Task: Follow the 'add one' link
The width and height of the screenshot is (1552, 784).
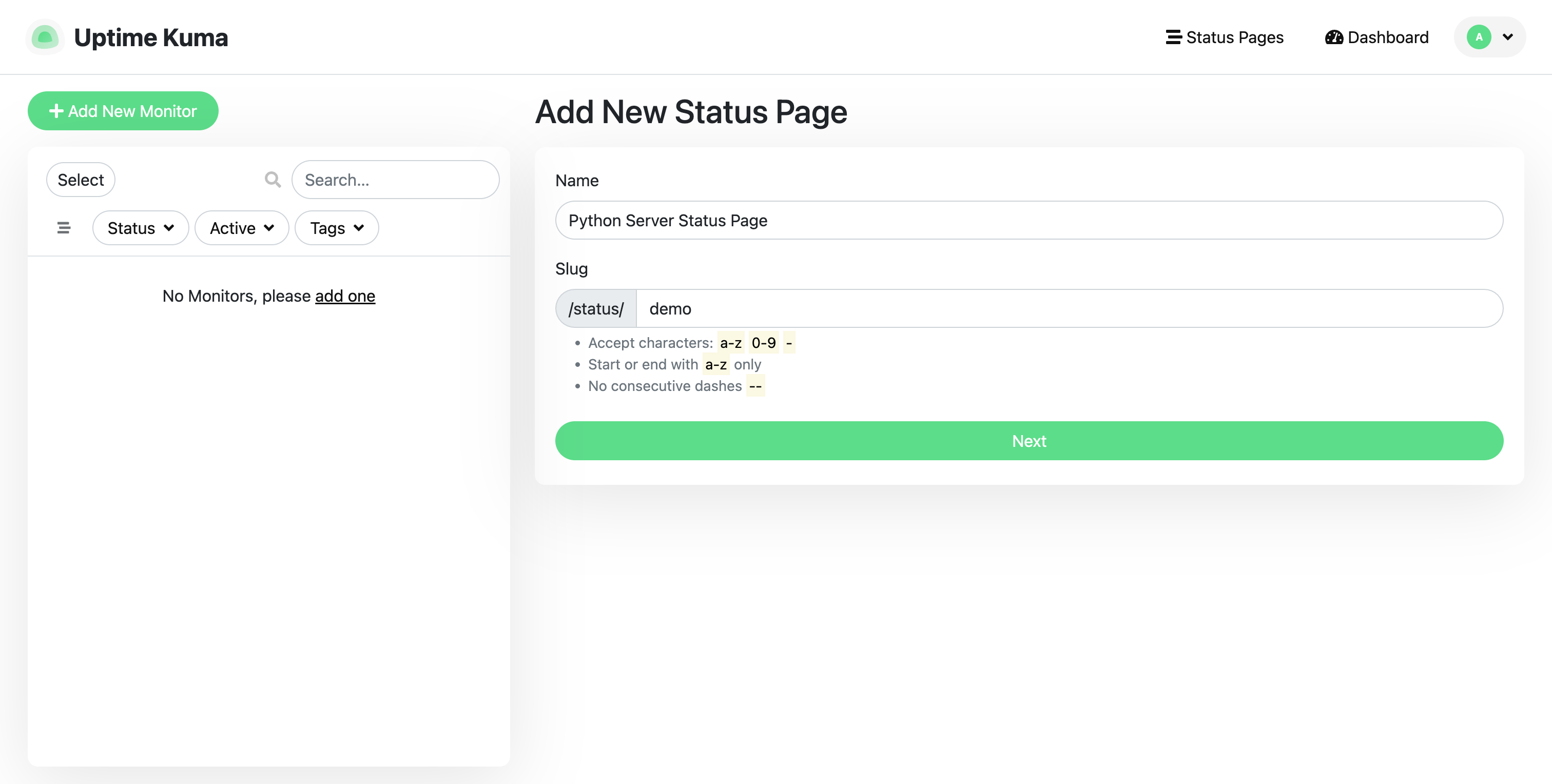Action: click(x=345, y=296)
